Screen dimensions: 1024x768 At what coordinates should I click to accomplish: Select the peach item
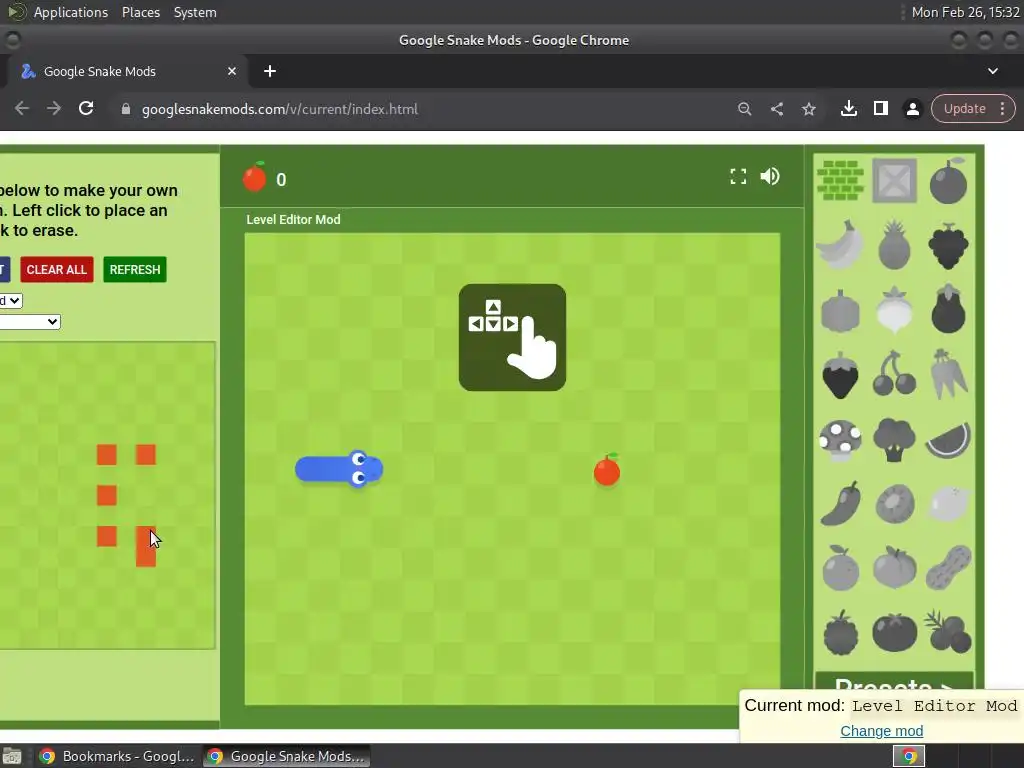[894, 568]
